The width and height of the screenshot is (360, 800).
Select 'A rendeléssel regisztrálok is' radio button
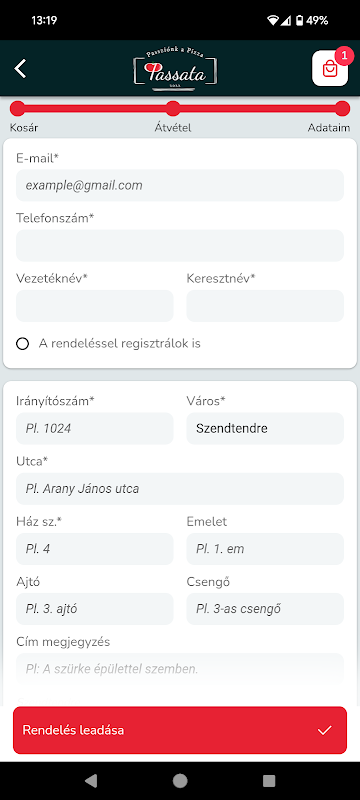click(22, 344)
